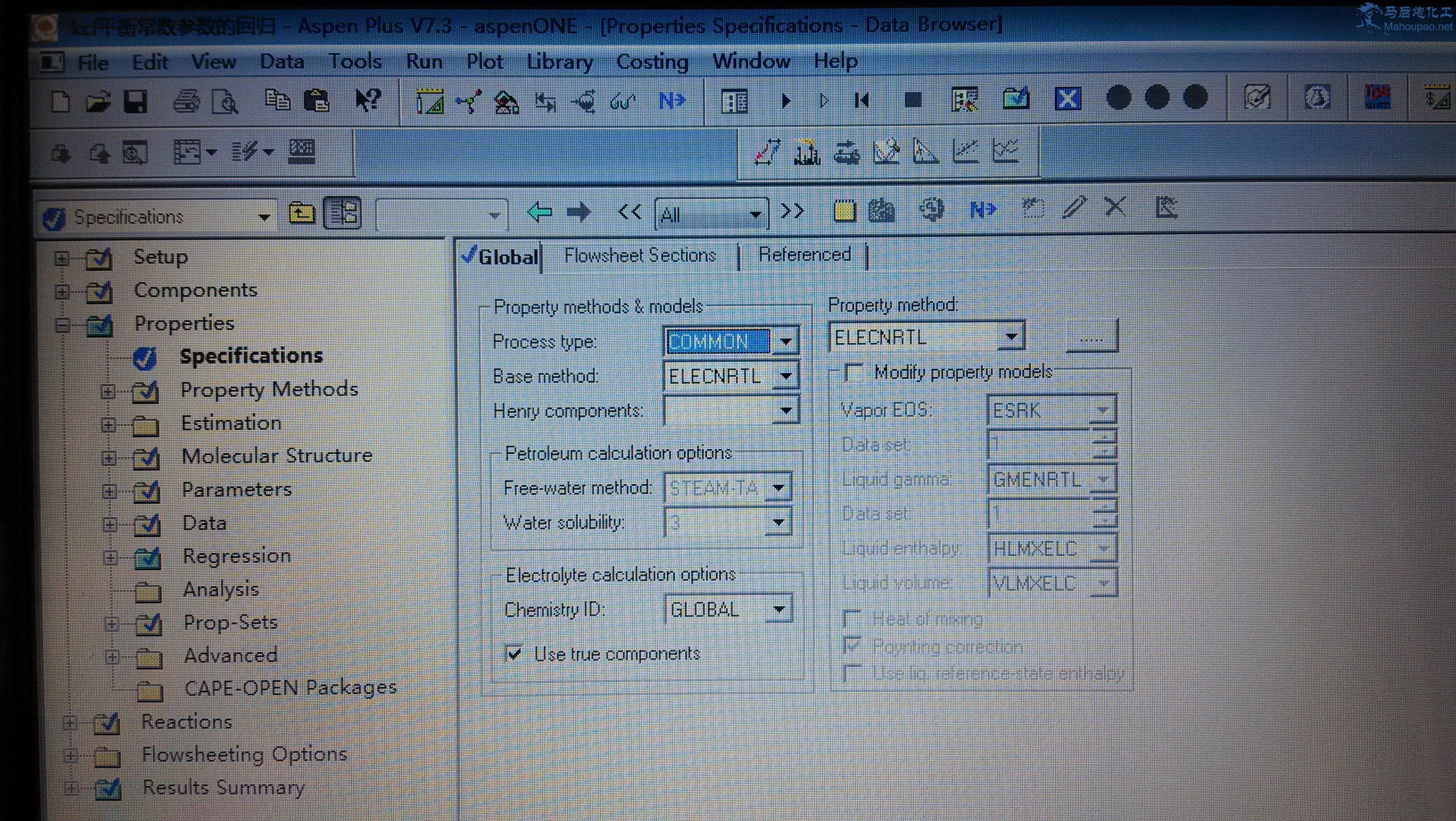The width and height of the screenshot is (1456, 821).
Task: Open the Run menu
Action: (424, 61)
